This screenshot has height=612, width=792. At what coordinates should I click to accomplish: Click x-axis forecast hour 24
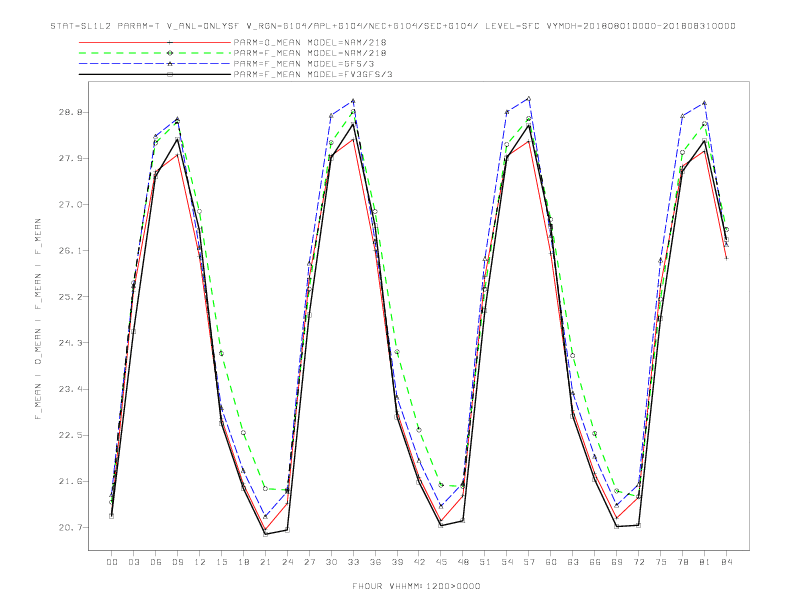287,562
